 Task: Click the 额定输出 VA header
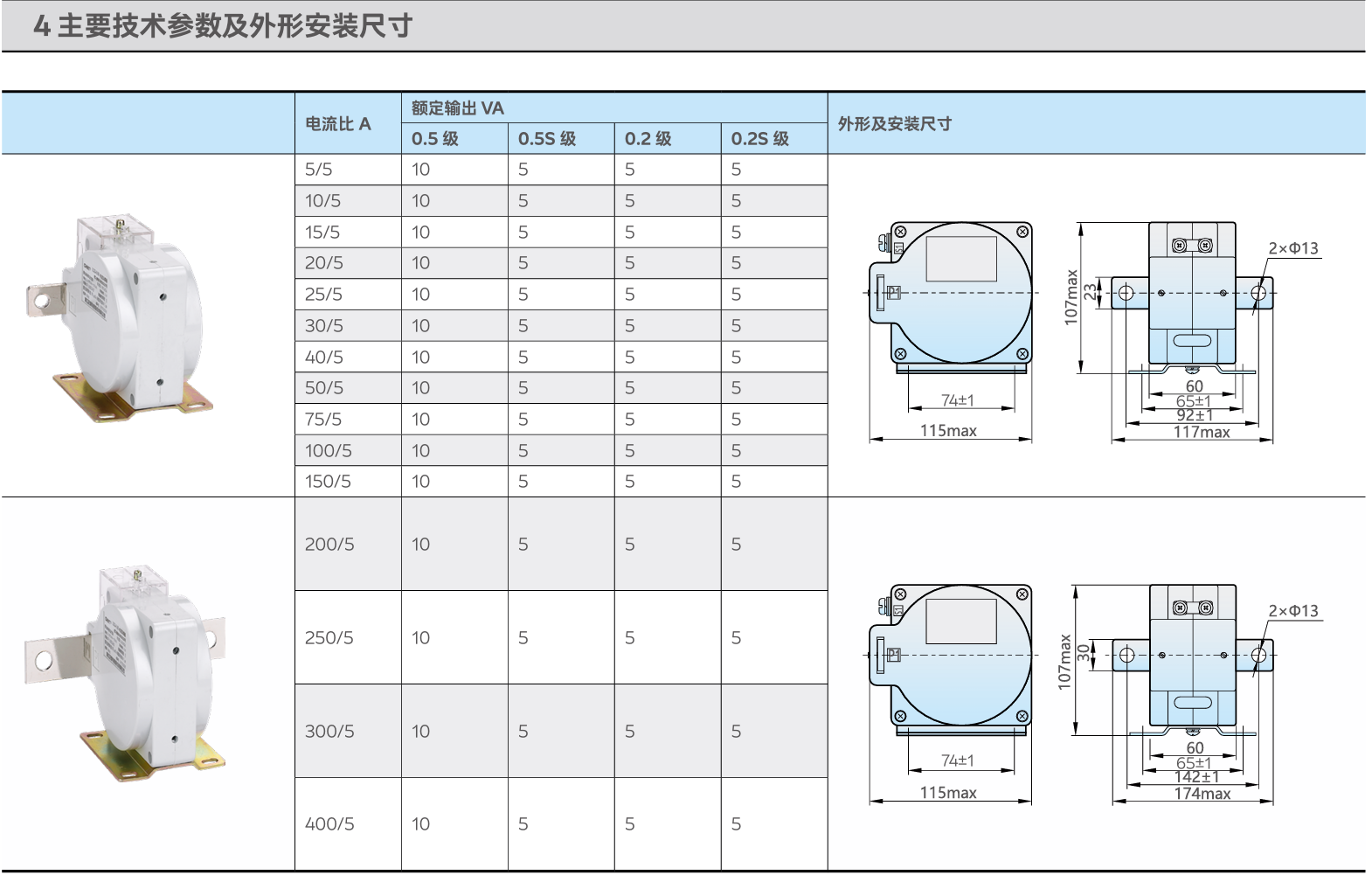[457, 108]
